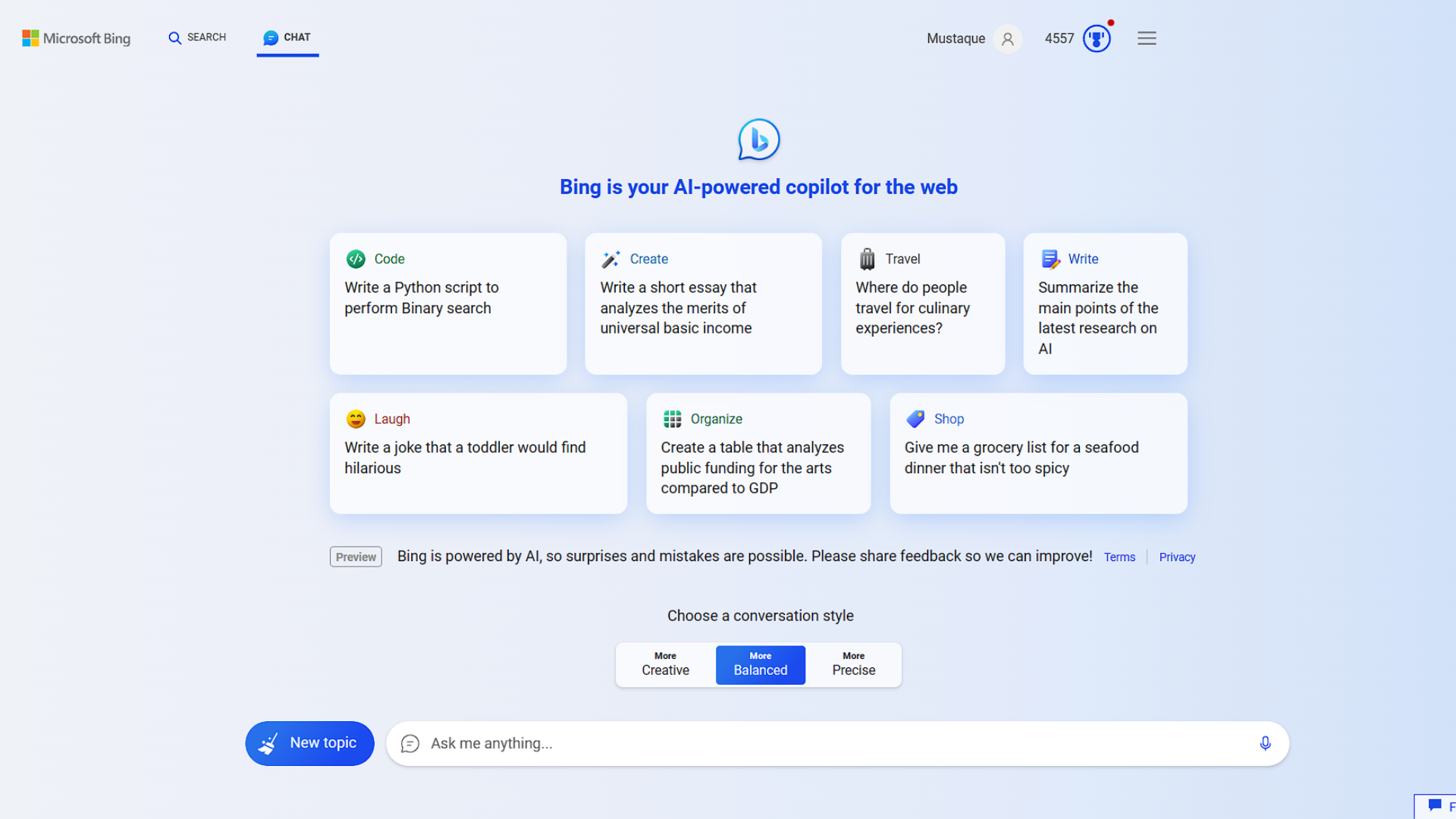This screenshot has width=1456, height=819.
Task: Switch to the More Precise conversation style
Action: click(853, 664)
